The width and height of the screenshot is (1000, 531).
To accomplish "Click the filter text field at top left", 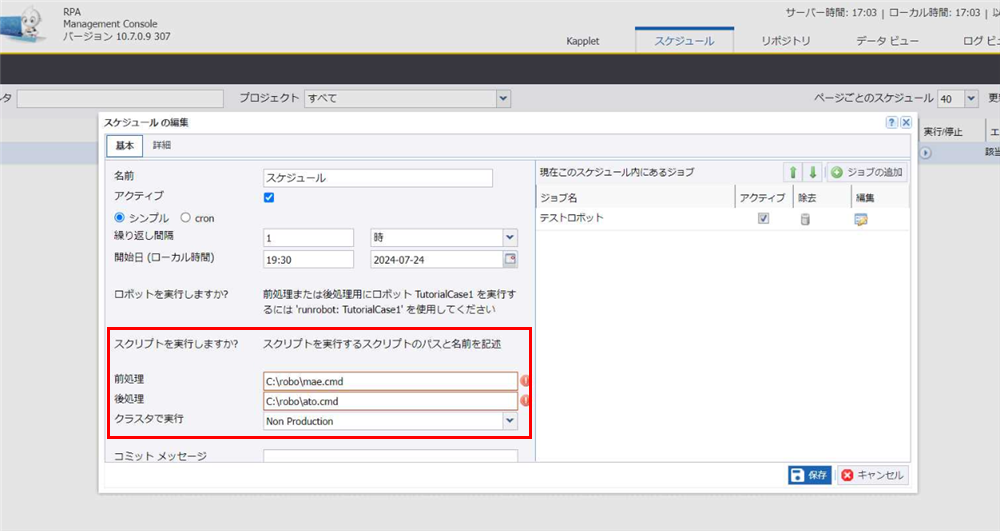I will pos(120,98).
